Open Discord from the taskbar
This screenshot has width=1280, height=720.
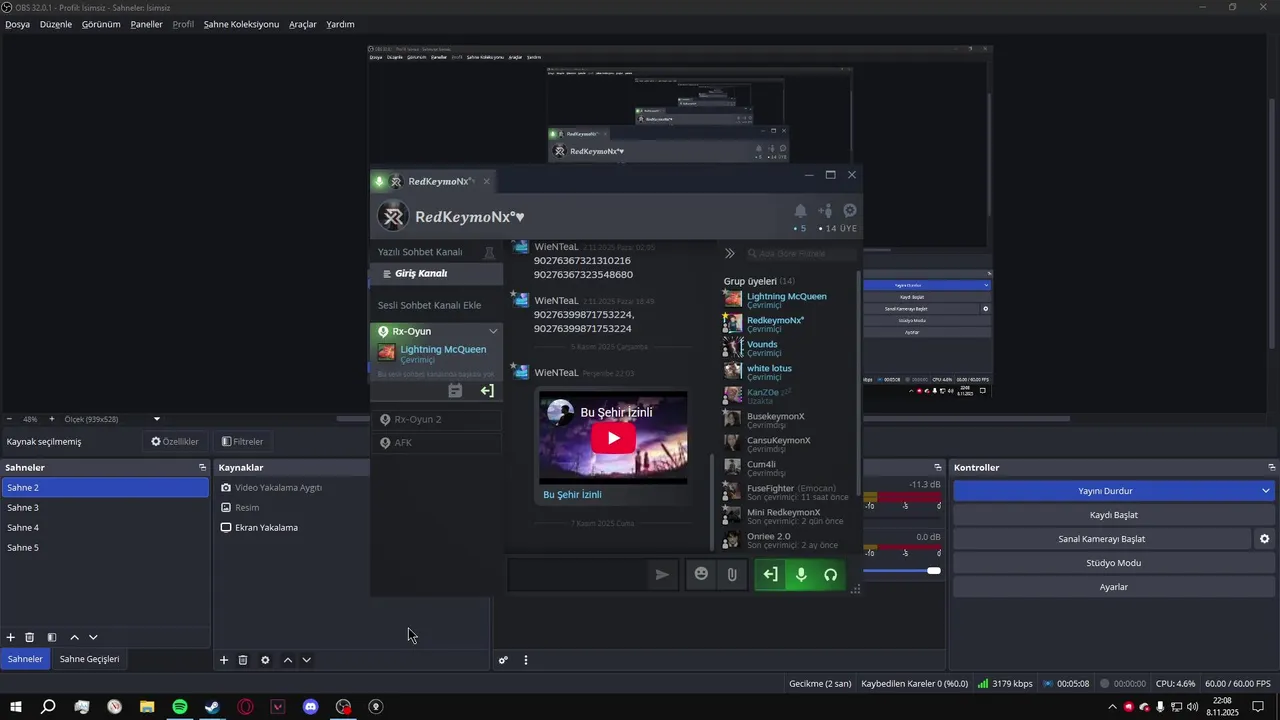coord(311,707)
